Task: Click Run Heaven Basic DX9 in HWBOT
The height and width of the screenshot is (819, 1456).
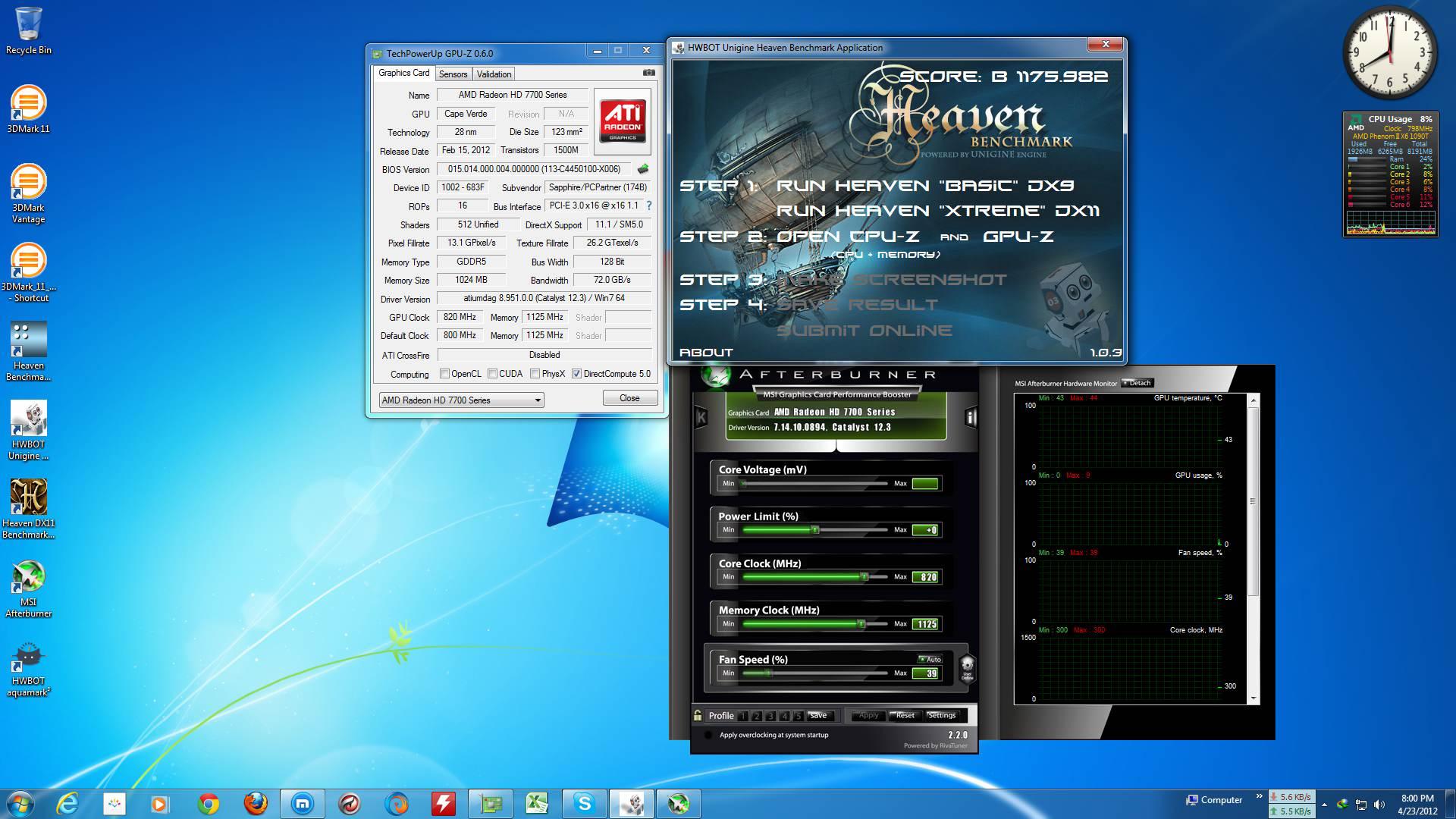Action: click(x=924, y=185)
